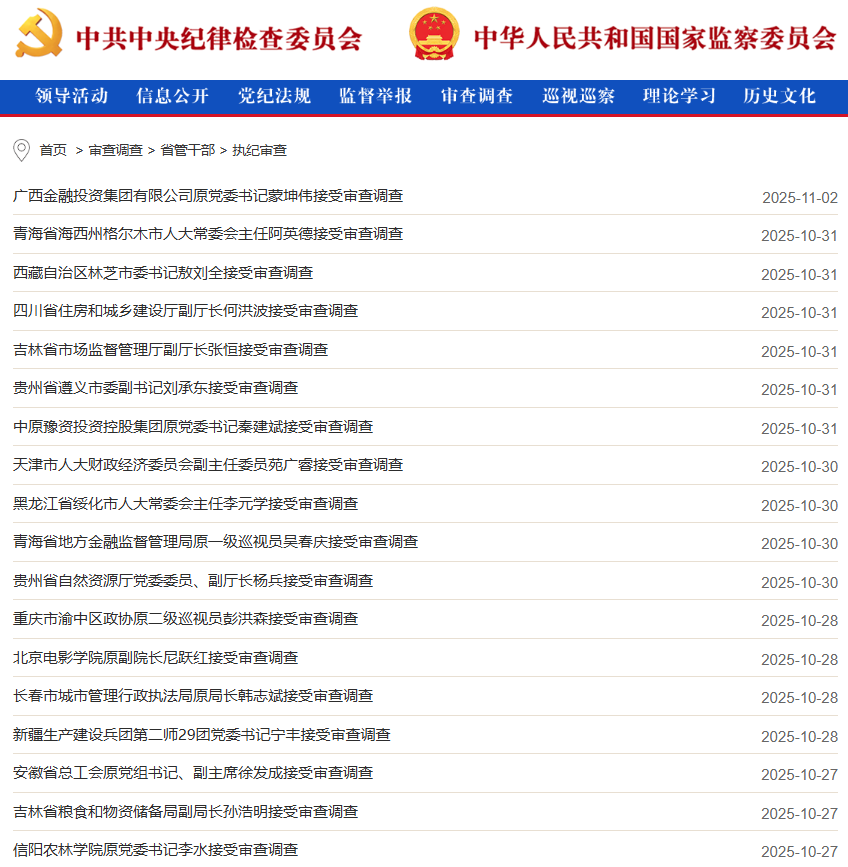Click the location pin icon in breadcrumb
This screenshot has height=867, width=848.
[x=21, y=150]
